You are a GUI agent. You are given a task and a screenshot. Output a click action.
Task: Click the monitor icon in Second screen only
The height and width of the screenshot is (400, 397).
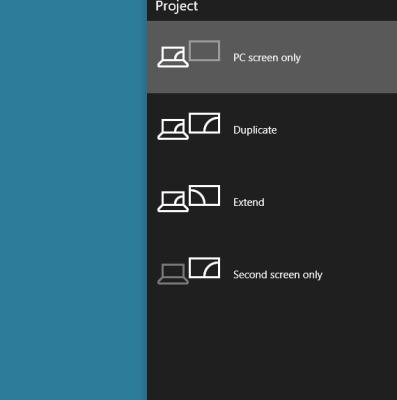(204, 267)
